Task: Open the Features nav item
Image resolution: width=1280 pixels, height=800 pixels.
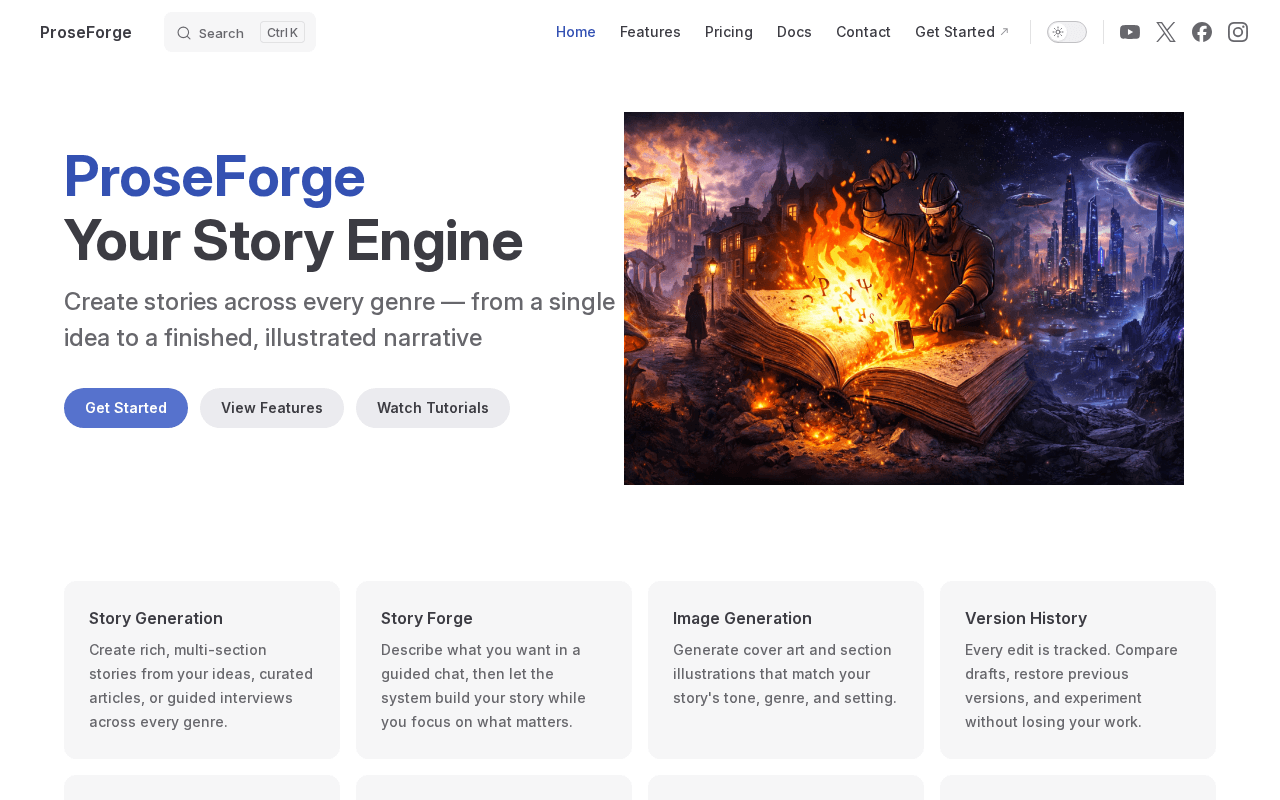Action: [x=650, y=32]
